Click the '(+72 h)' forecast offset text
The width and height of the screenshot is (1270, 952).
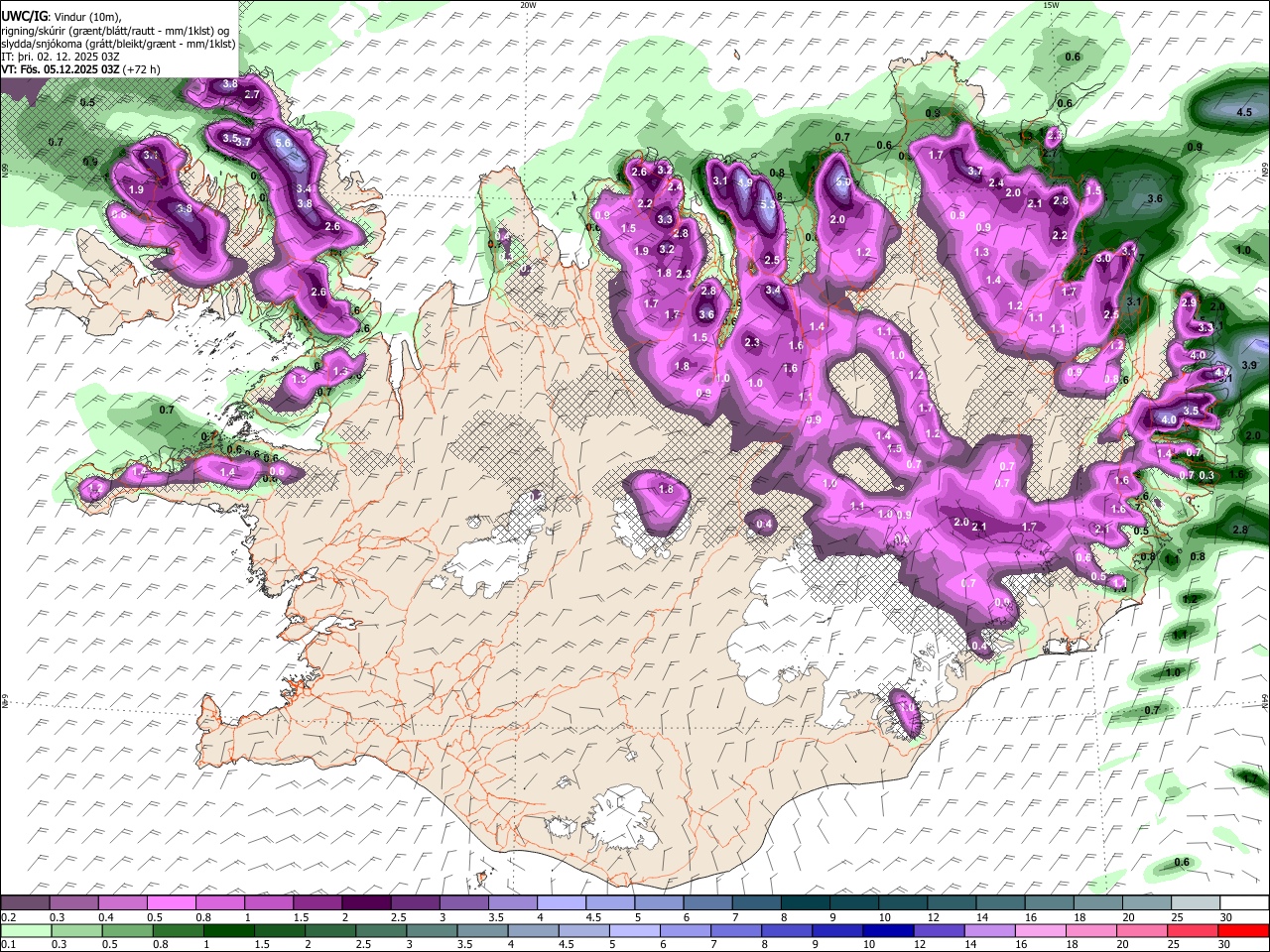point(142,69)
